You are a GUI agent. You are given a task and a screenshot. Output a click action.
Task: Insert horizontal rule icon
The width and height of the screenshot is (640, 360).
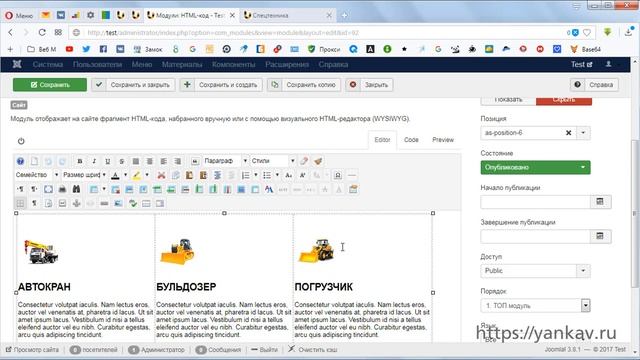[x=352, y=175]
